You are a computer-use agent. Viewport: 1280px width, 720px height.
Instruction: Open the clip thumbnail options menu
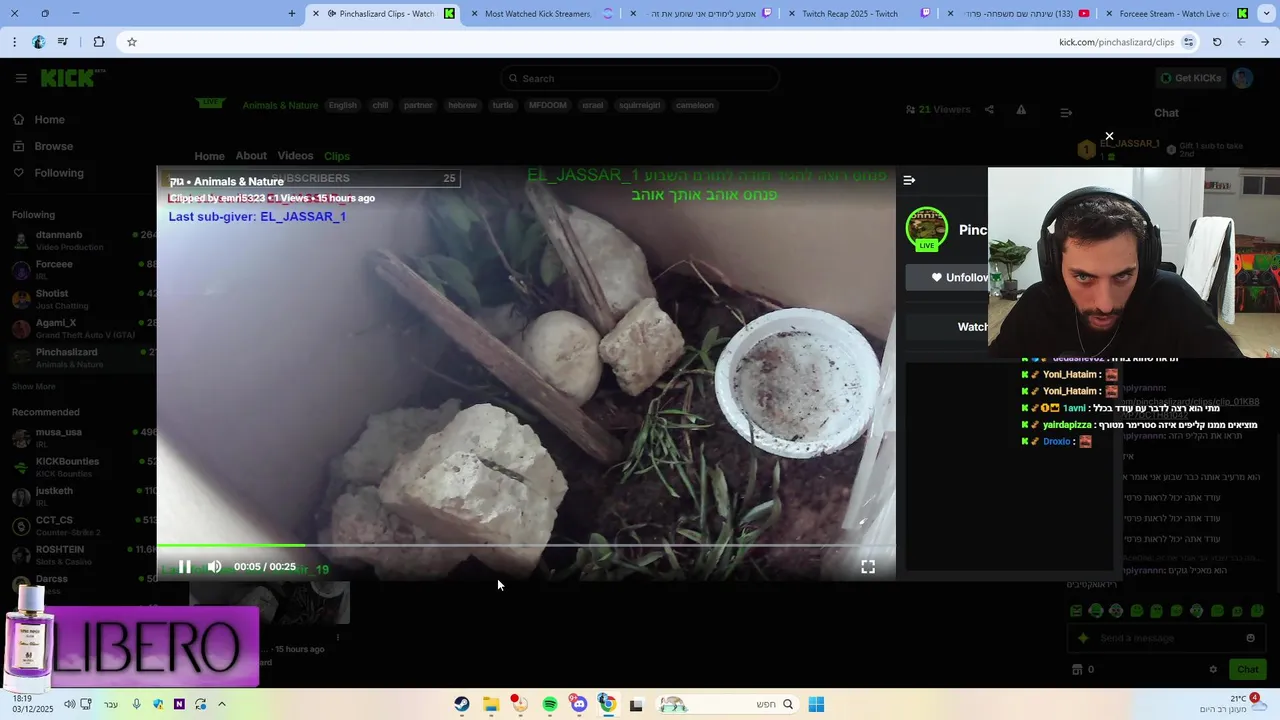tap(337, 637)
